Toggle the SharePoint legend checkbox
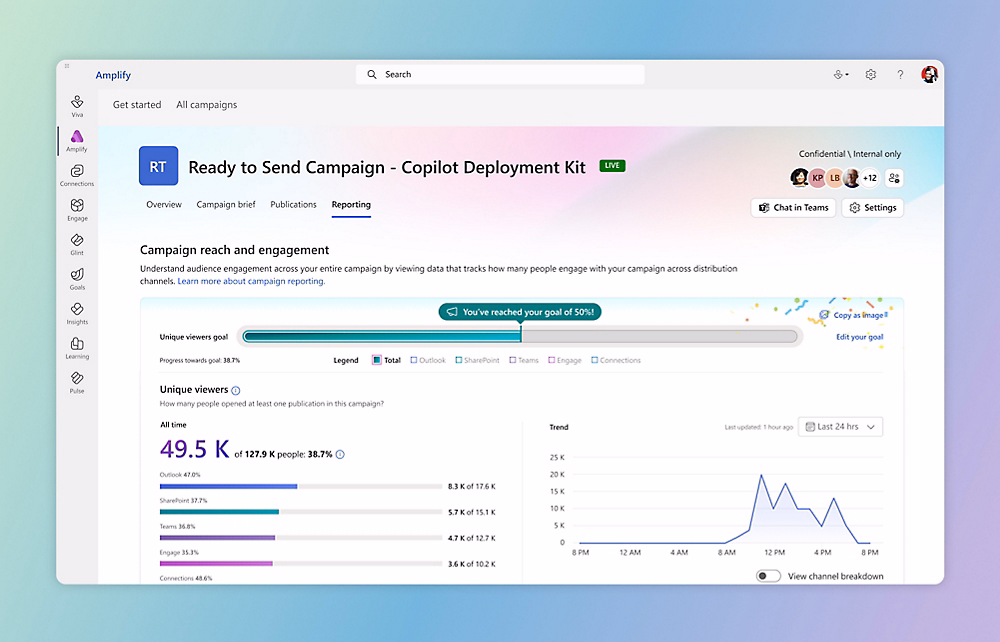The image size is (1000, 642). pyautogui.click(x=459, y=360)
